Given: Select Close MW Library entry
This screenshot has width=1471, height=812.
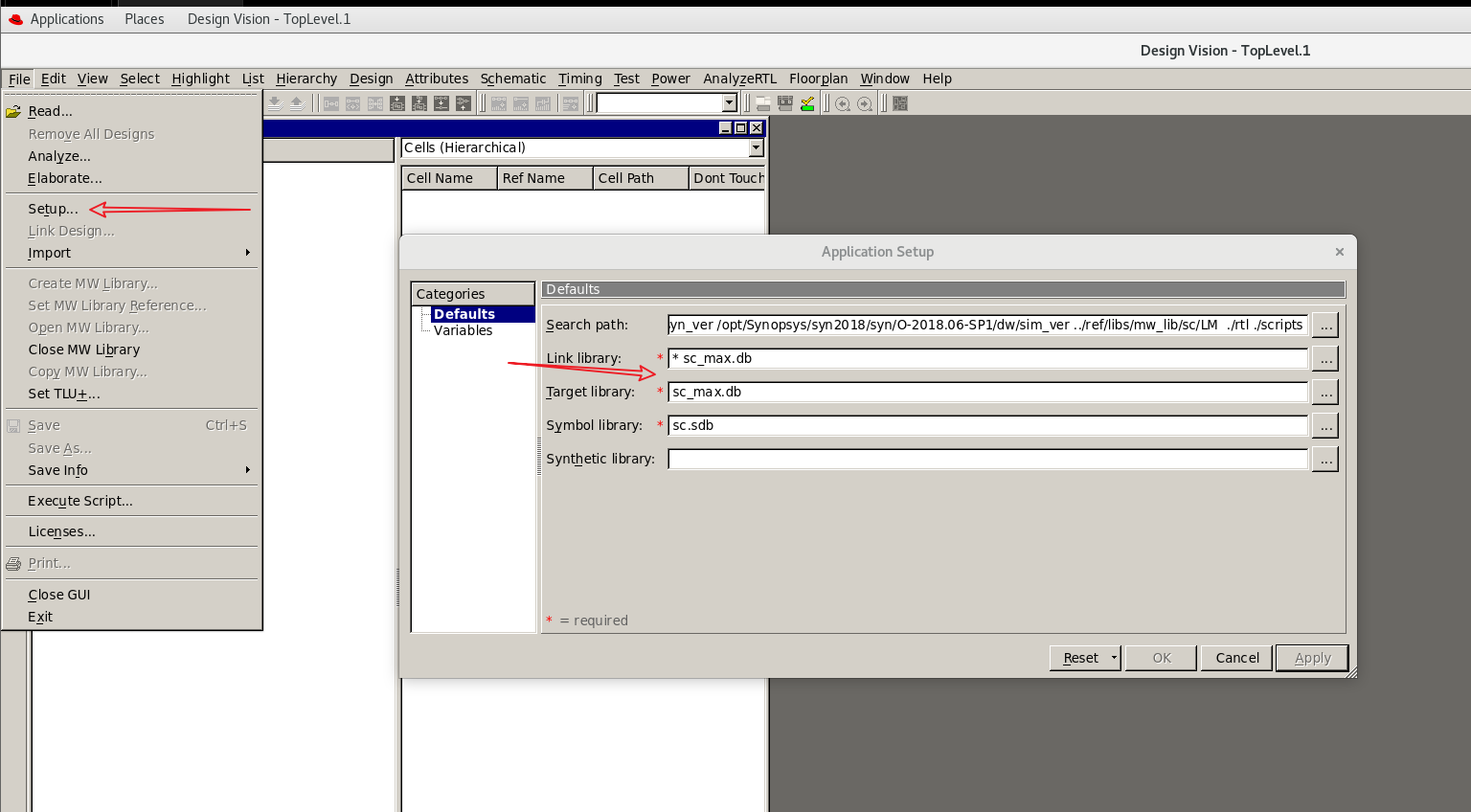Looking at the screenshot, I should coord(84,350).
